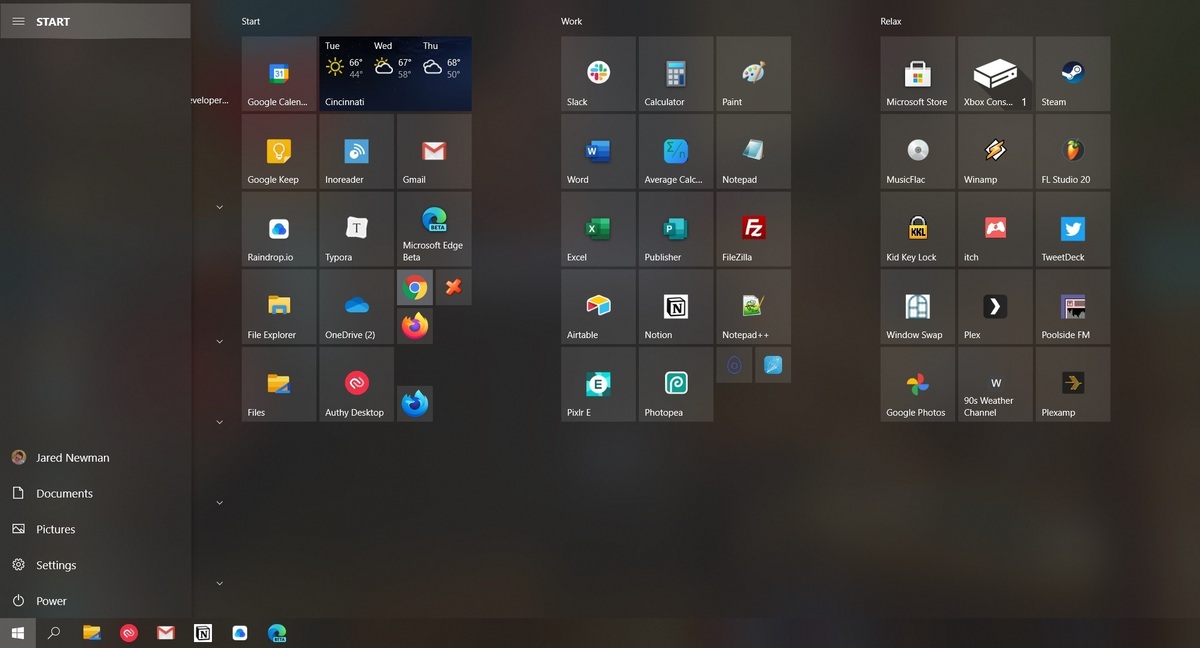Open Settings from the Start sidebar
The width and height of the screenshot is (1200, 648).
tap(56, 565)
